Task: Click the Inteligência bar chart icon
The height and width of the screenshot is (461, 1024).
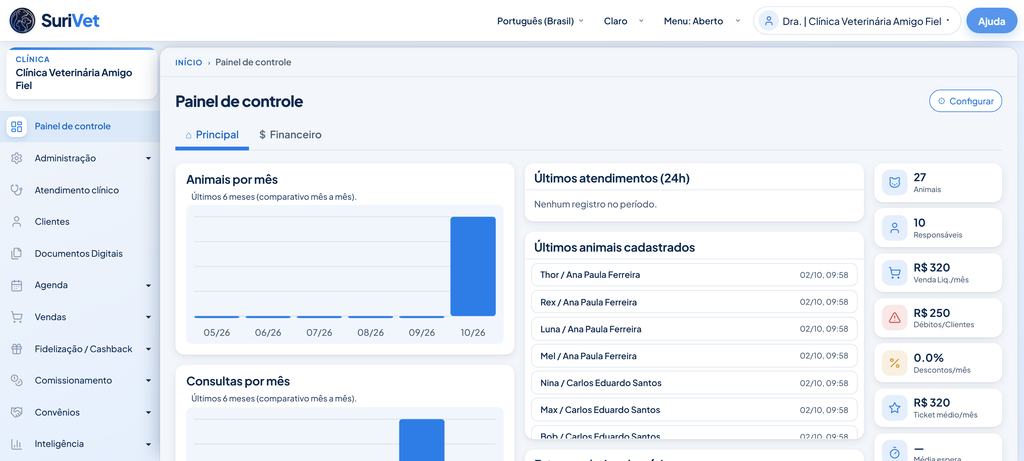Action: click(x=17, y=444)
